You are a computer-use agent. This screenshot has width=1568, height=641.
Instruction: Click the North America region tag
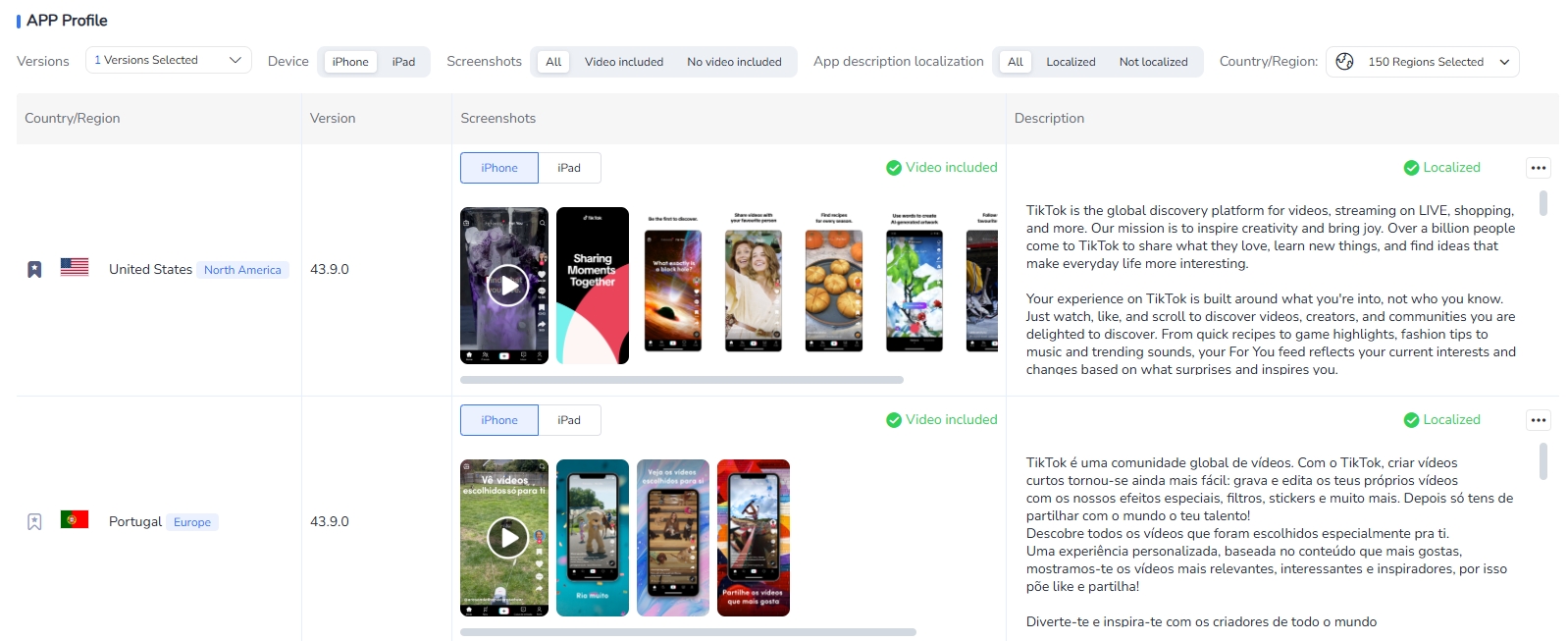(242, 270)
